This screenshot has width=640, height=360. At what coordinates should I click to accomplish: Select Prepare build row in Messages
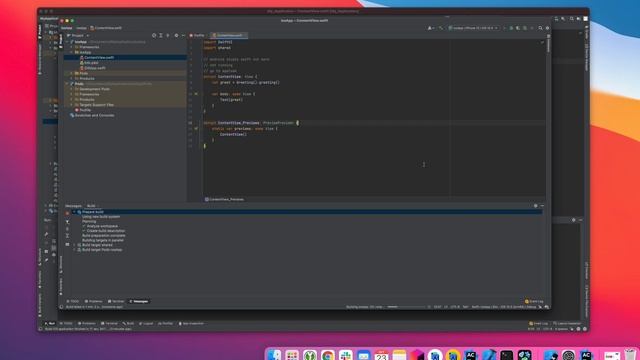pos(307,212)
